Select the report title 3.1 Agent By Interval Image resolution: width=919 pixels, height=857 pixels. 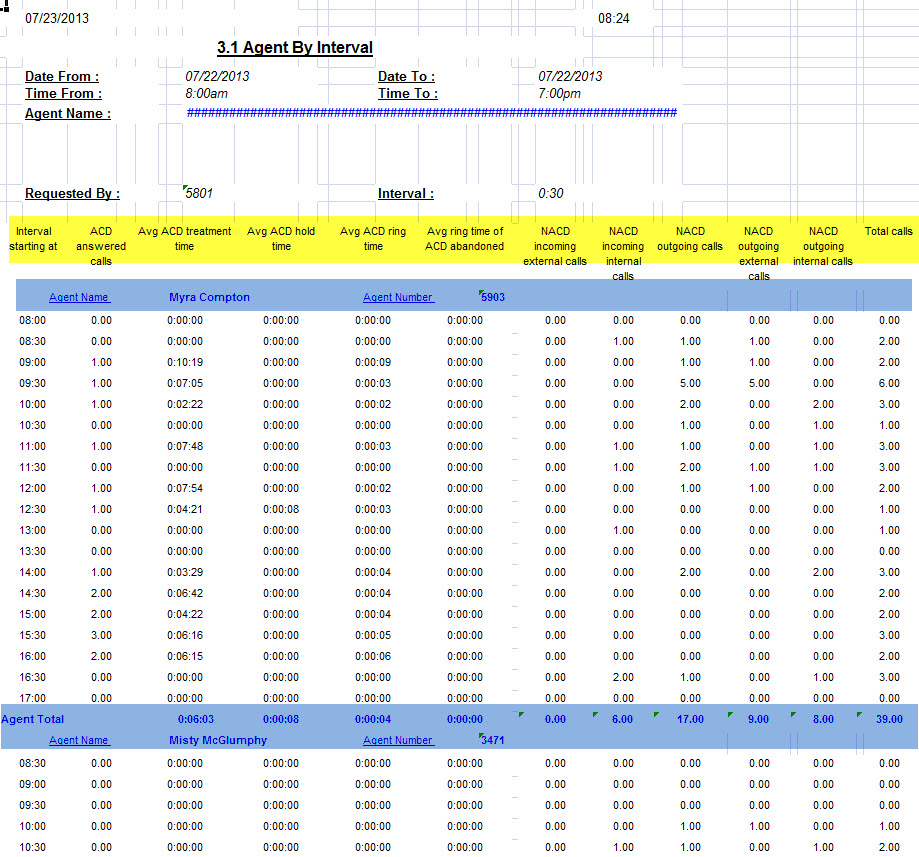pyautogui.click(x=294, y=48)
